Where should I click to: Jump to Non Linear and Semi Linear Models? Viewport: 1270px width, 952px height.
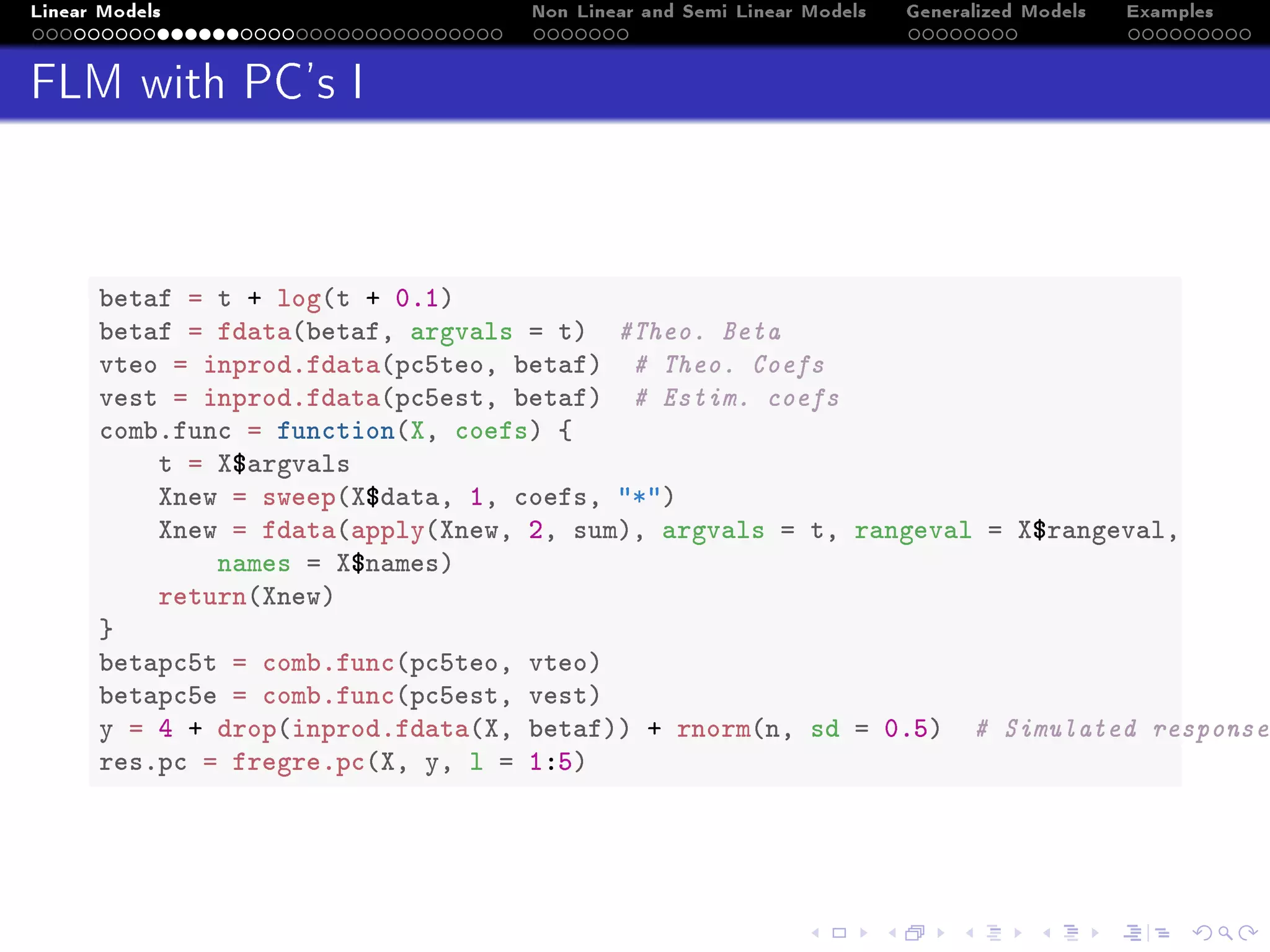pyautogui.click(x=699, y=11)
